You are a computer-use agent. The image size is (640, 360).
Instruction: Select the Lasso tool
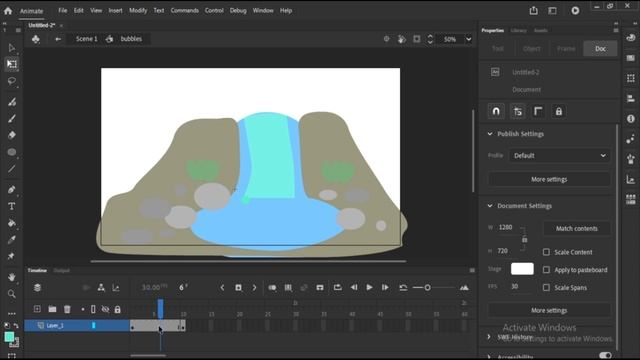pos(11,81)
